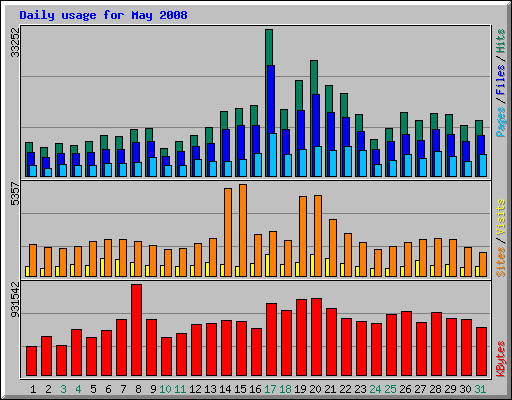
Task: Click day label 8 on the x-axis
Action: click(138, 389)
